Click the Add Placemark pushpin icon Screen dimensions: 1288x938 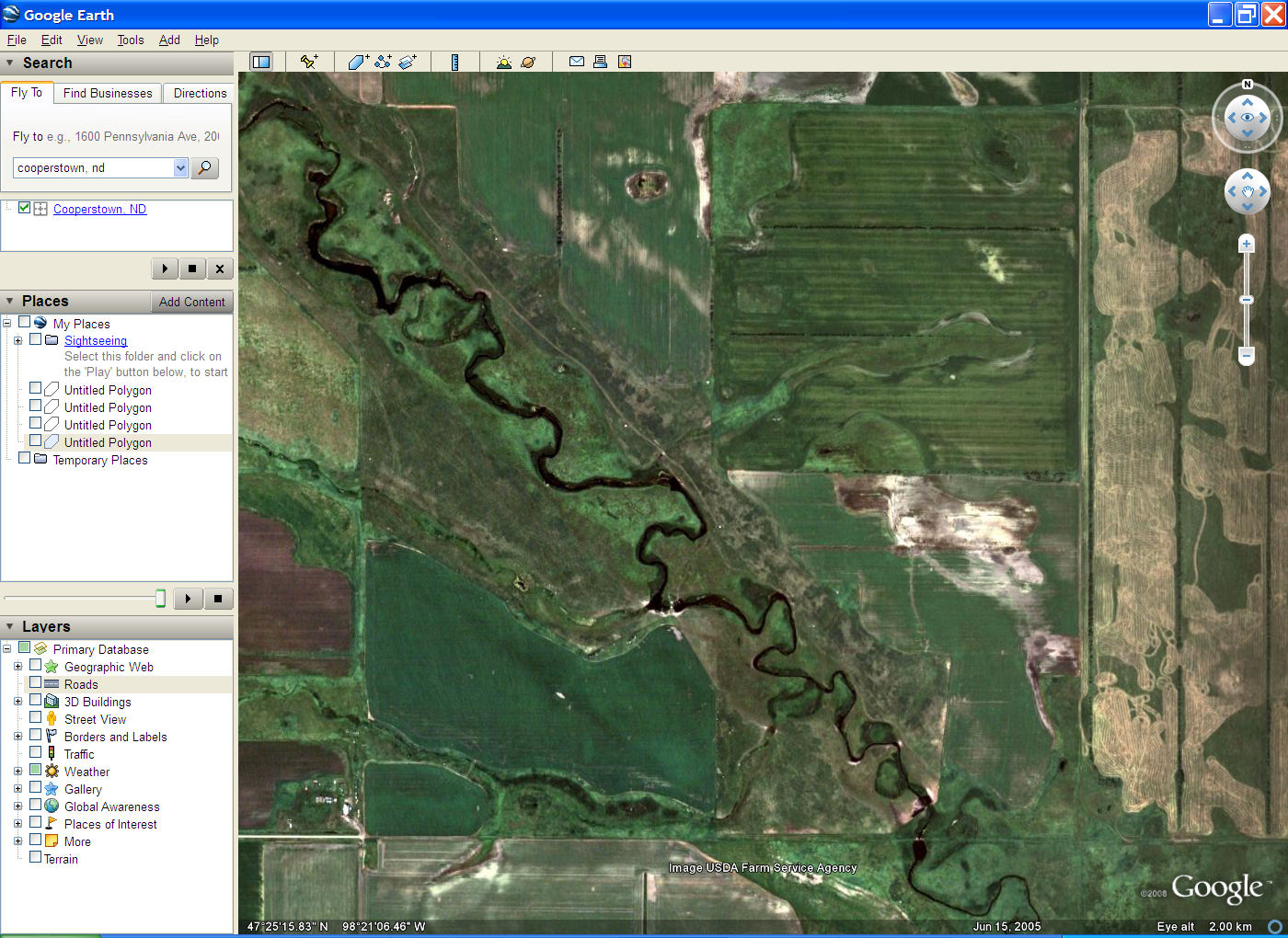click(309, 62)
